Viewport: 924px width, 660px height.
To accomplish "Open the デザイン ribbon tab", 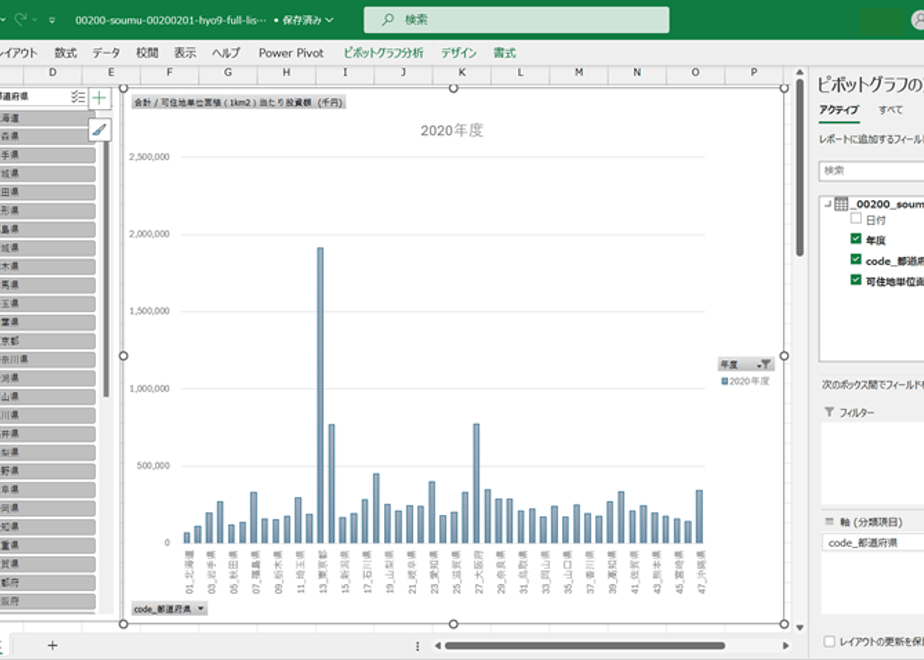I will click(x=459, y=53).
